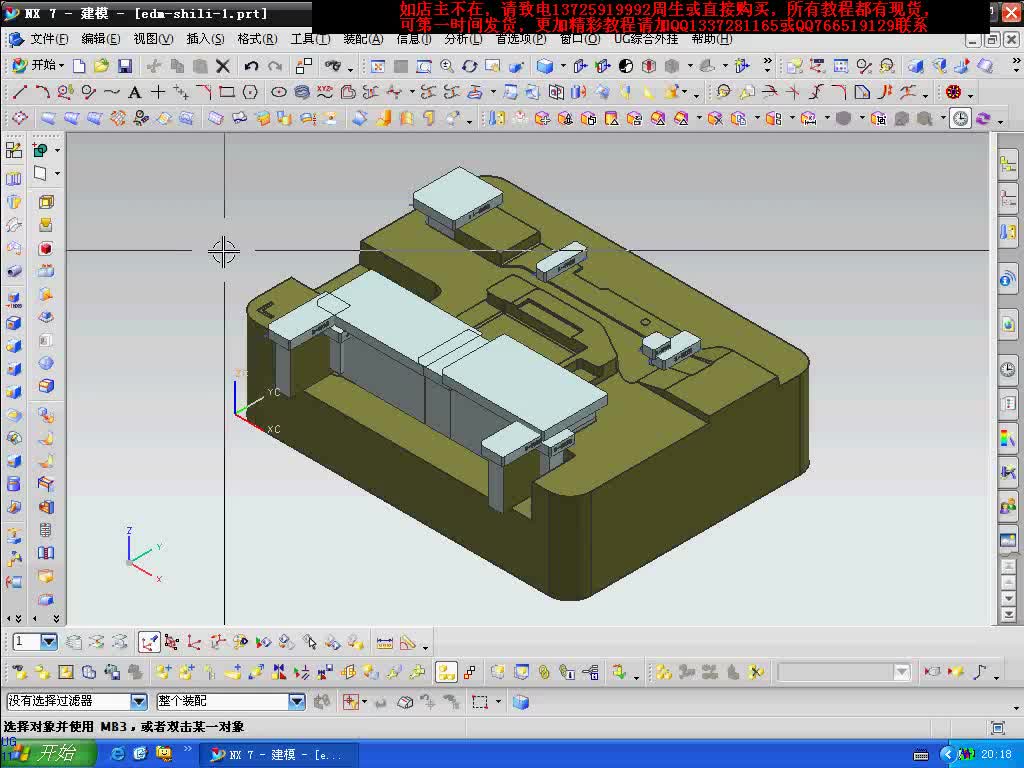1024x768 pixels.
Task: Undo the last action
Action: [251, 66]
